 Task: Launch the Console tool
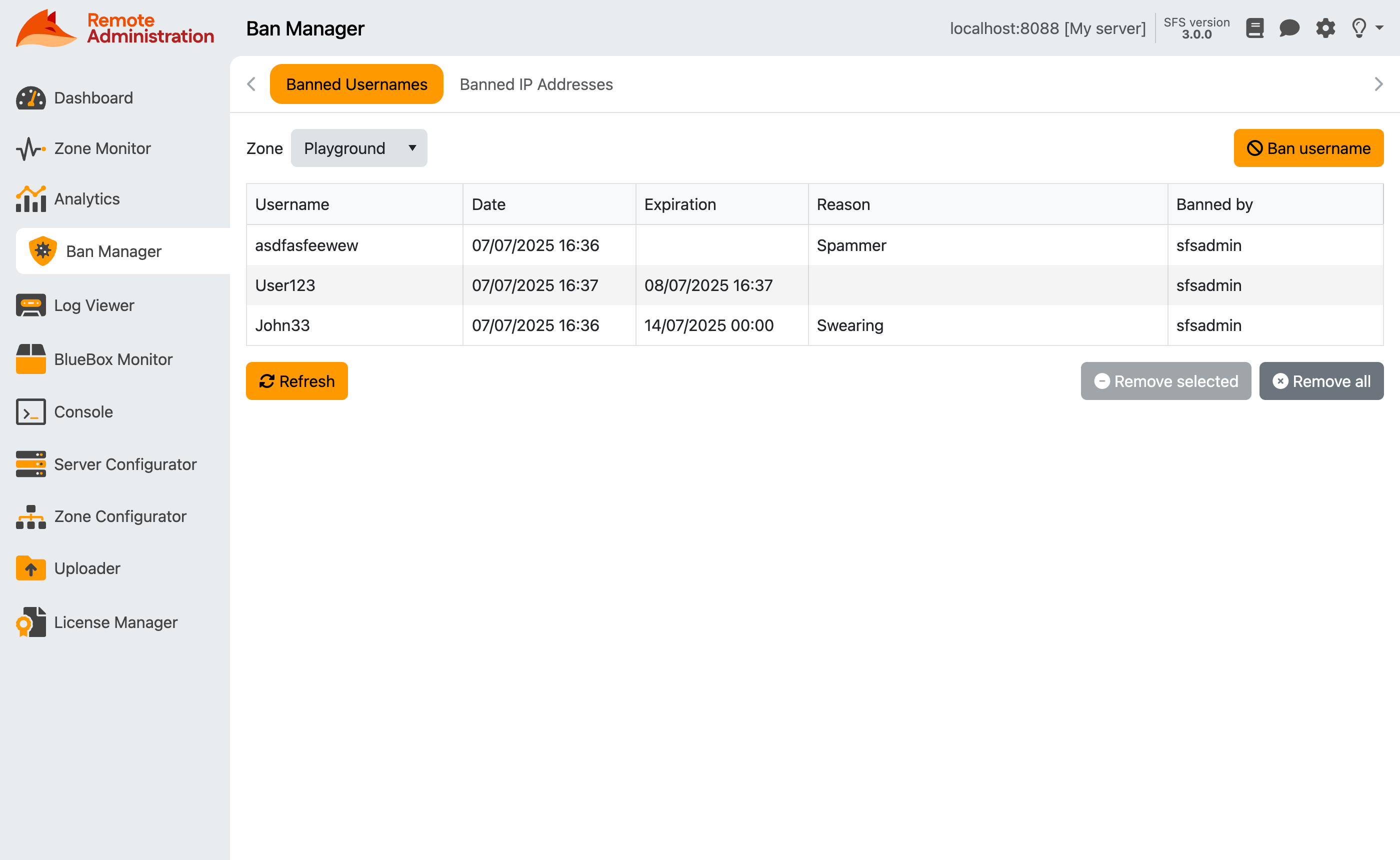click(x=83, y=411)
